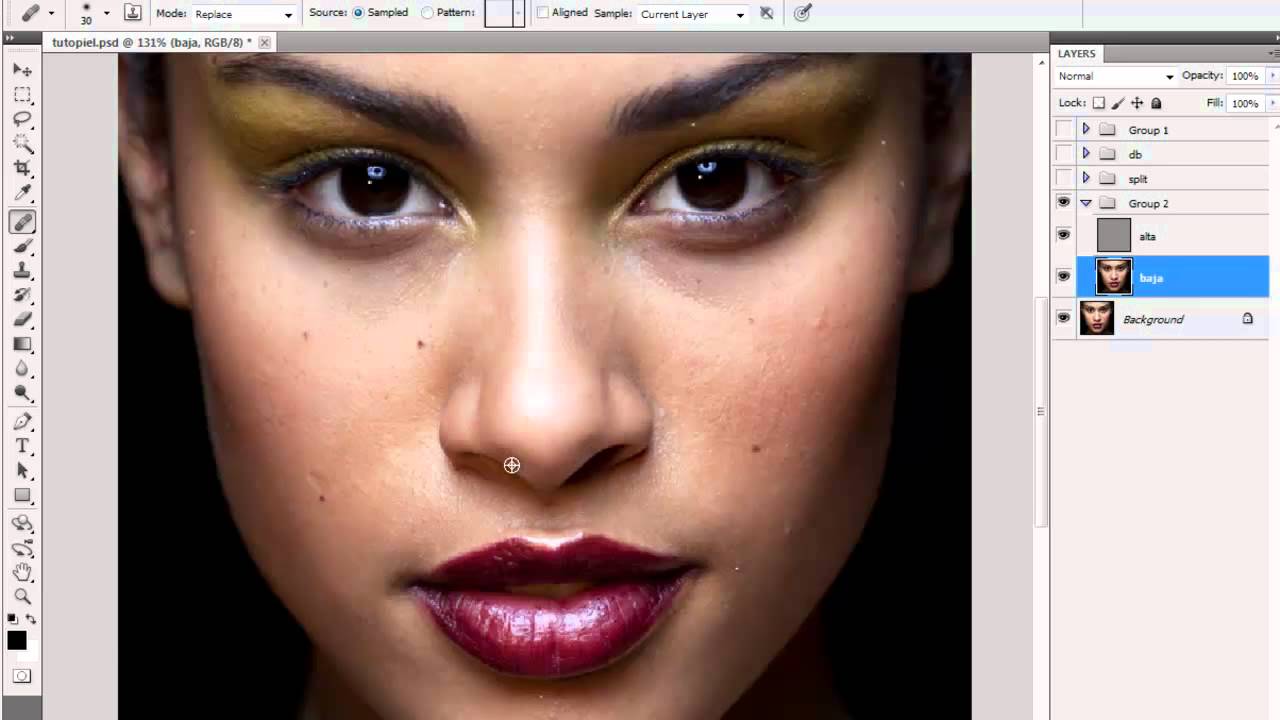Select the Layers panel tab
This screenshot has width=1280, height=720.
(1077, 54)
